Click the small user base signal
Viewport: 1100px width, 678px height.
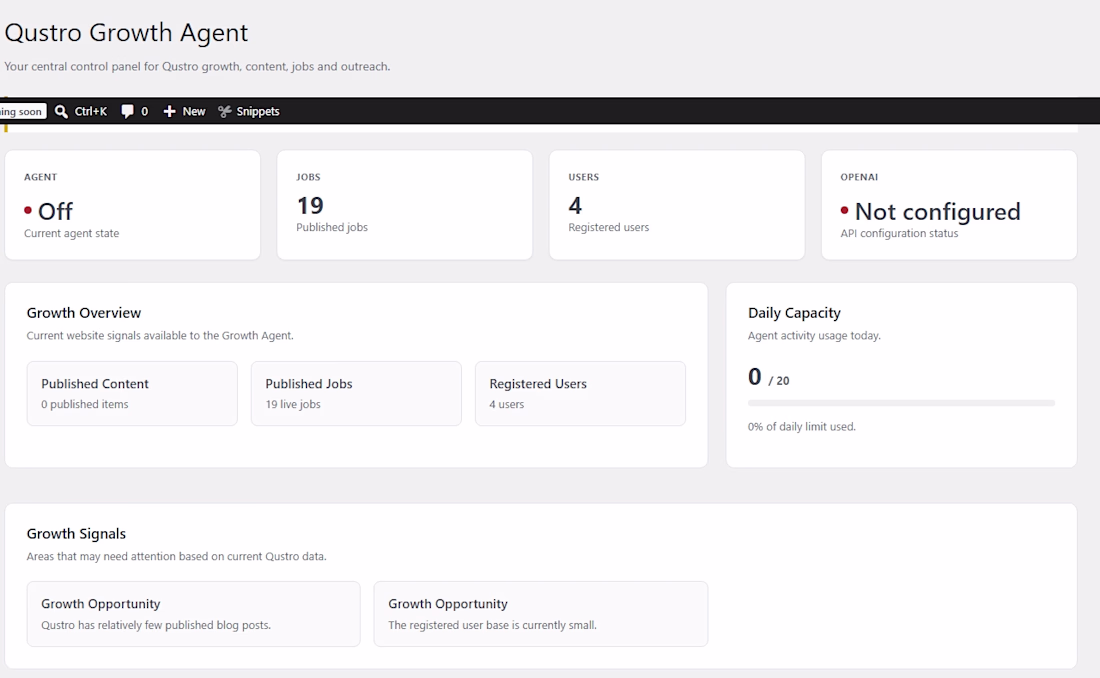541,614
